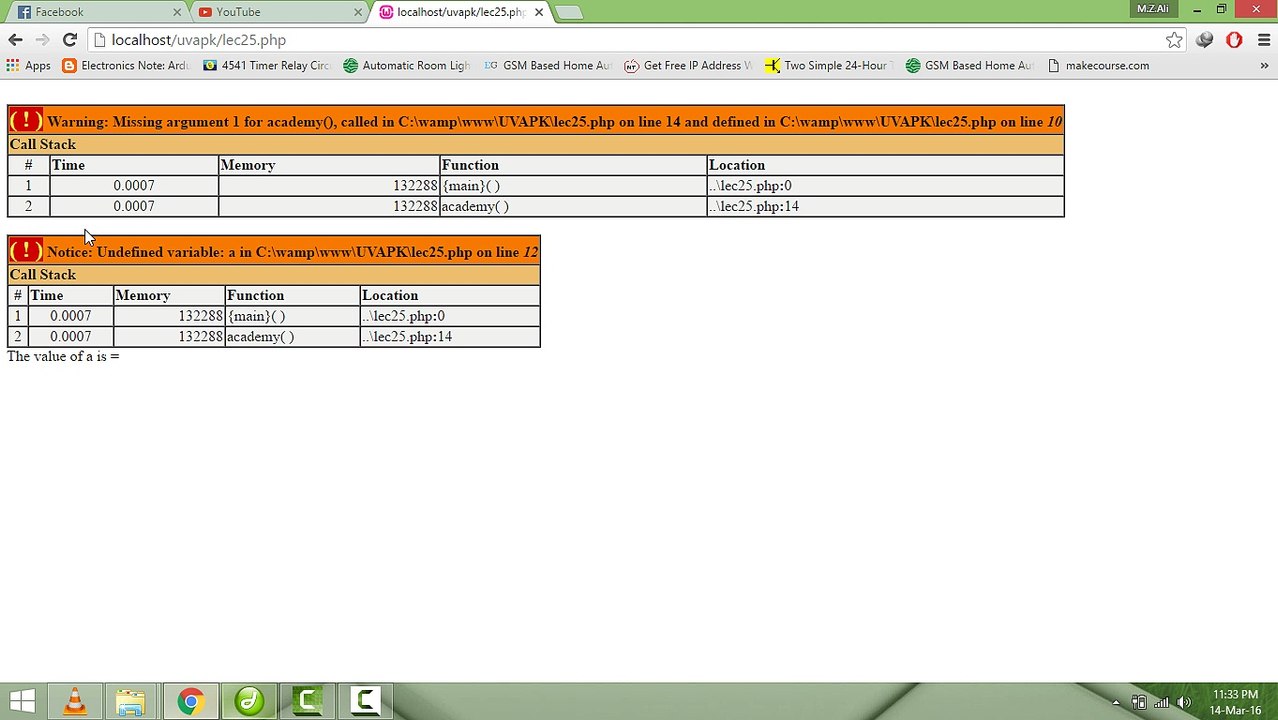The height and width of the screenshot is (720, 1278).
Task: Open Dreamweaver from the taskbar
Action: (249, 701)
